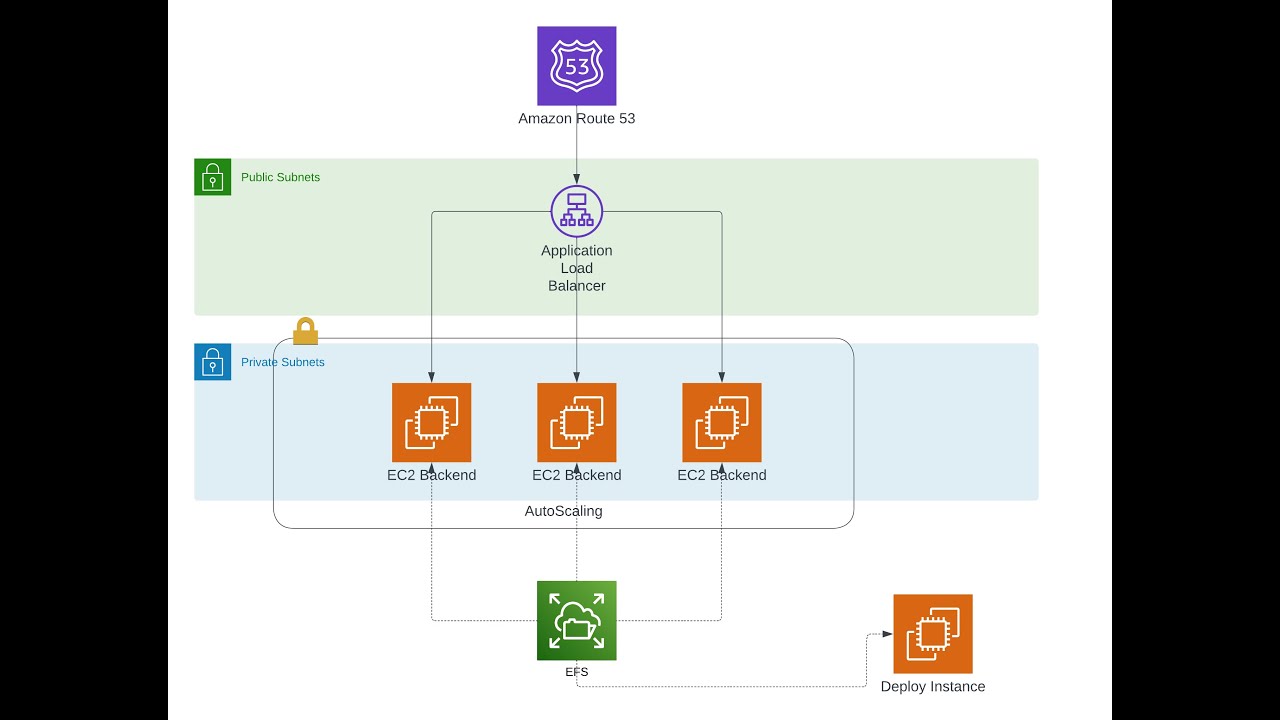Viewport: 1280px width, 720px height.
Task: Select the leftmost EC2 Backend icon
Action: (432, 423)
